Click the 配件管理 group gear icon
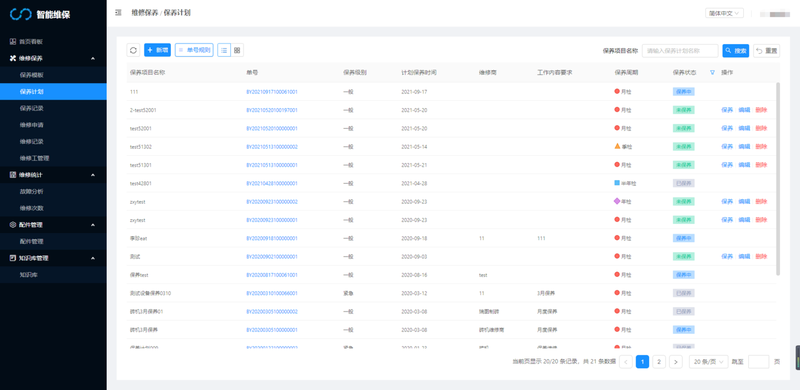 point(13,225)
